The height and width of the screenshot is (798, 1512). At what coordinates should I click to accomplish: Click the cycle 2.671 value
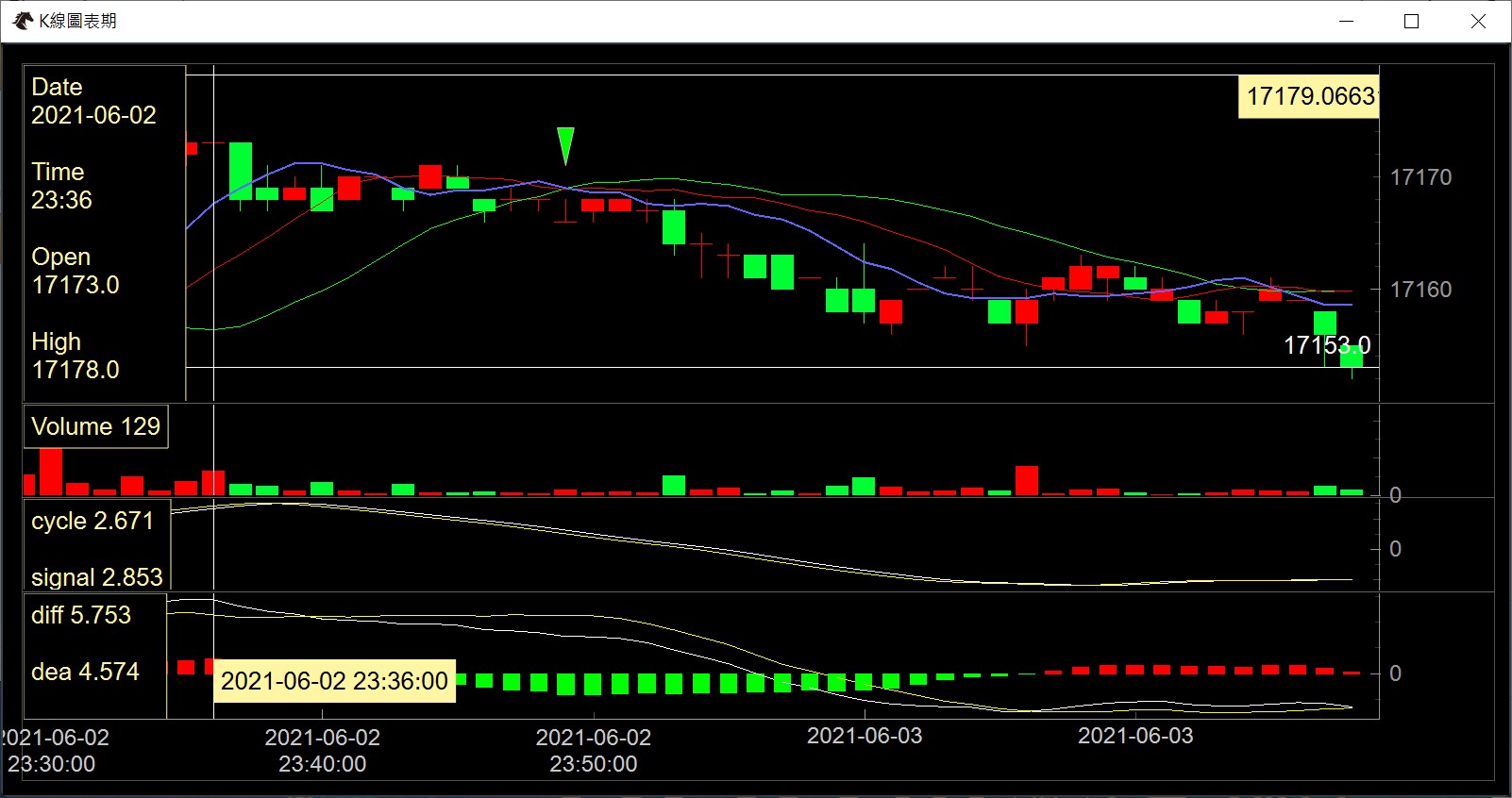92,521
